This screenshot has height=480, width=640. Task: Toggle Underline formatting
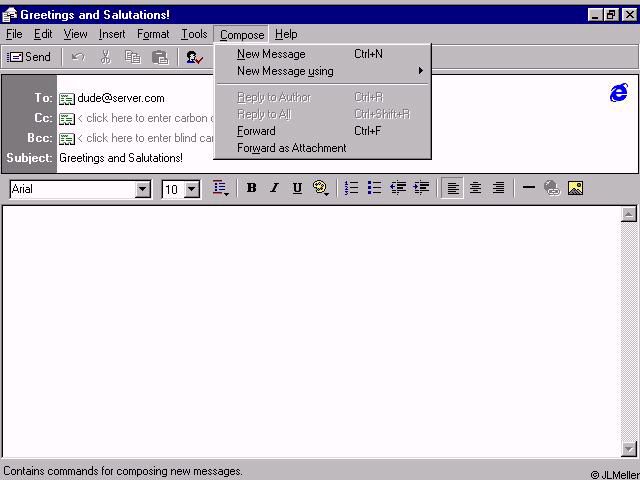click(x=297, y=188)
